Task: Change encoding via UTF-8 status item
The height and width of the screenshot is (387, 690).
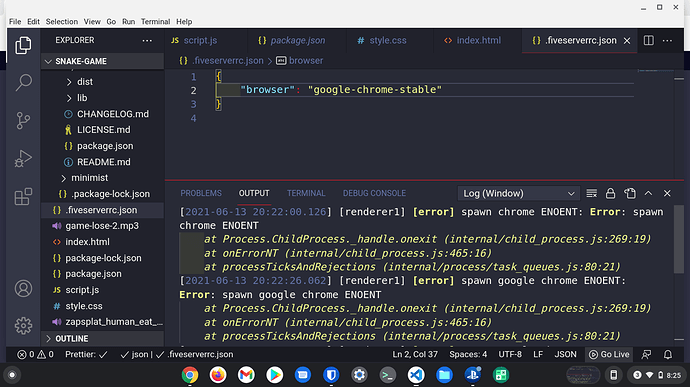Action: (x=510, y=354)
